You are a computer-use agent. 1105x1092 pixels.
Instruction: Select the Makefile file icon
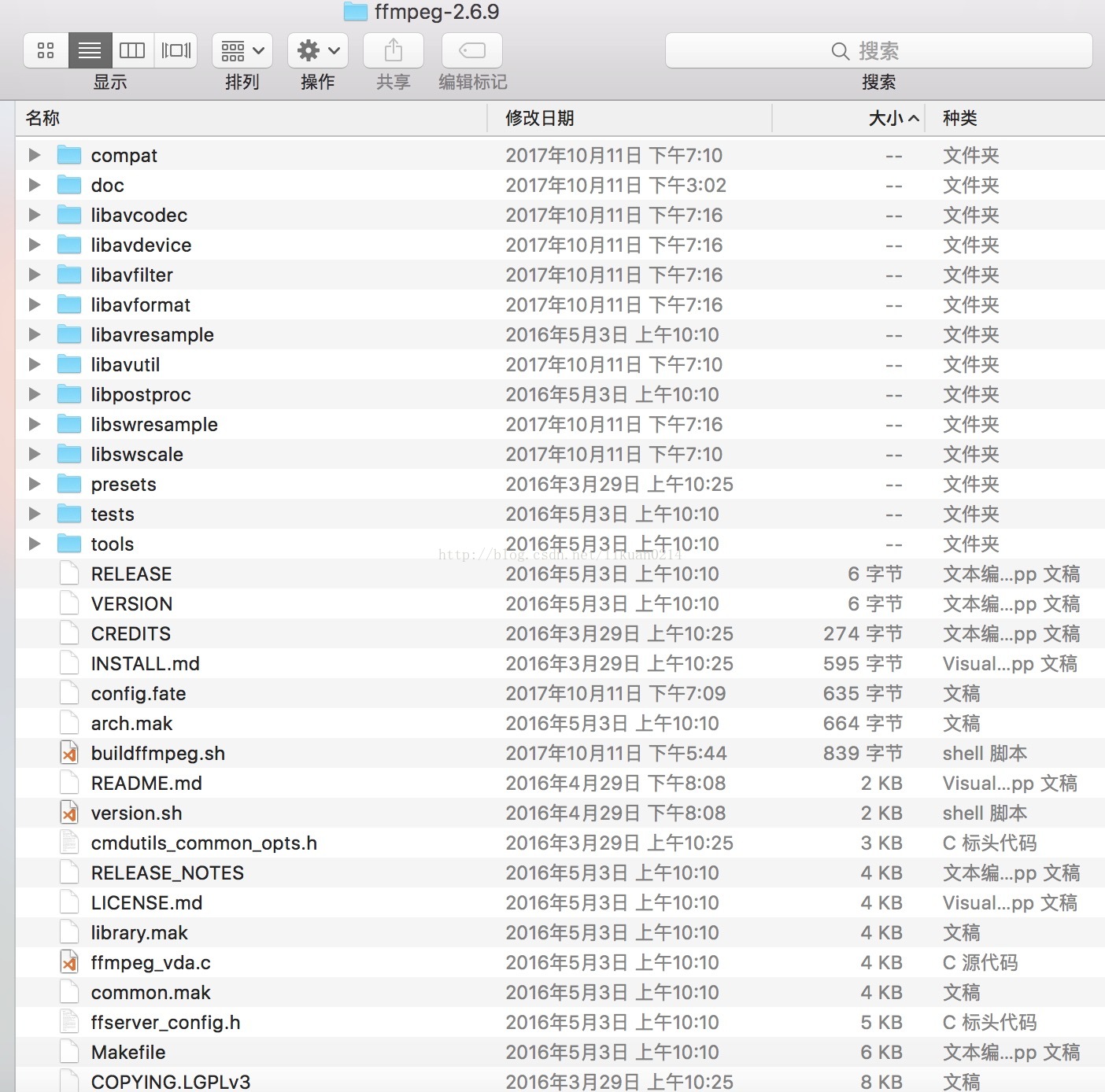click(69, 1052)
